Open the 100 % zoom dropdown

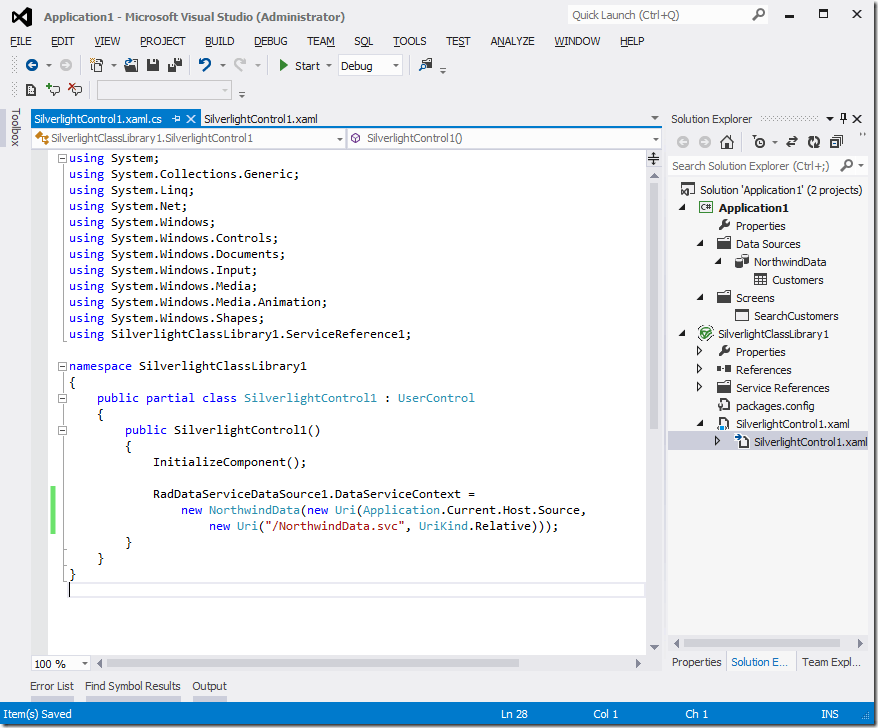tap(84, 663)
